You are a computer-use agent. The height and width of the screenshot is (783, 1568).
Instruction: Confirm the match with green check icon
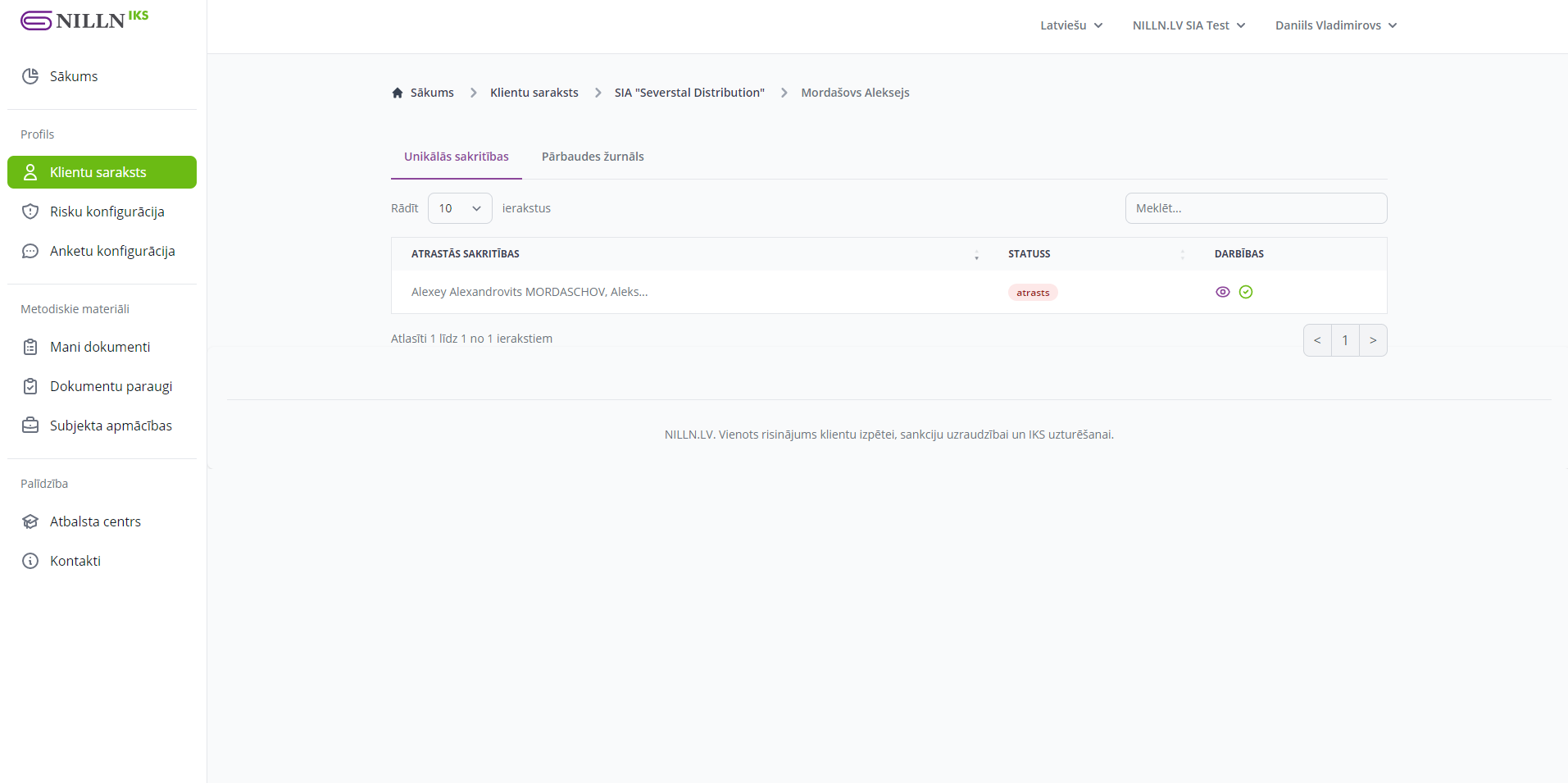point(1246,292)
